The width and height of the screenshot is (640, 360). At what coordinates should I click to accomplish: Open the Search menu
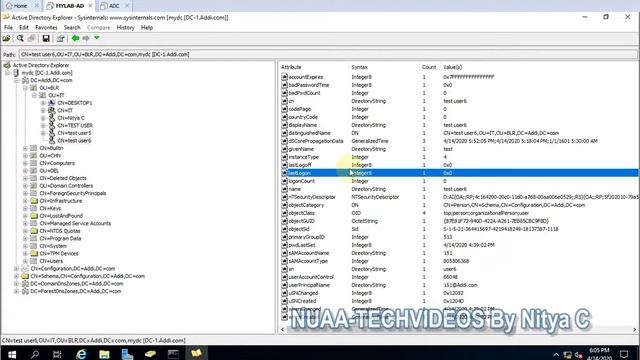72,27
